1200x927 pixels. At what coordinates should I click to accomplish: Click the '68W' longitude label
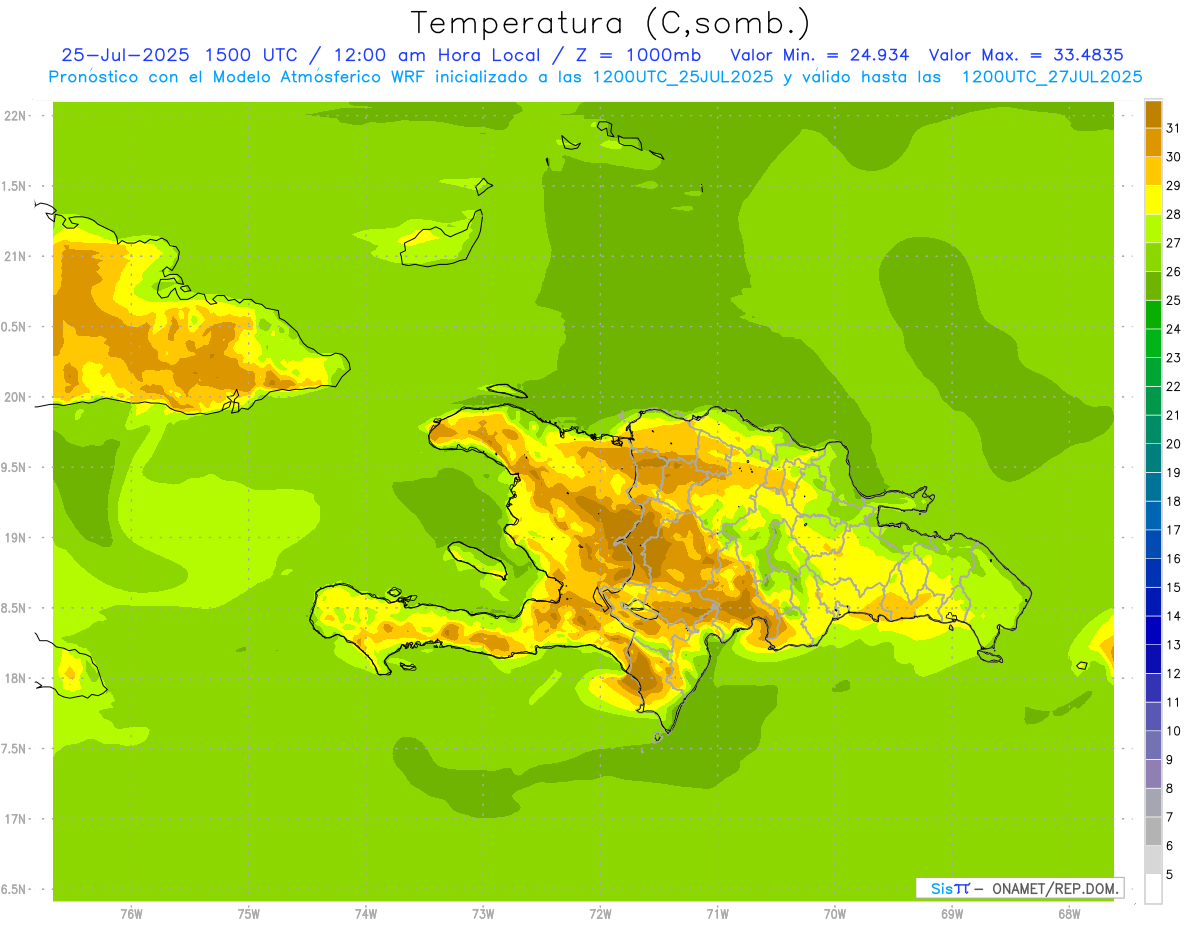(x=1069, y=914)
